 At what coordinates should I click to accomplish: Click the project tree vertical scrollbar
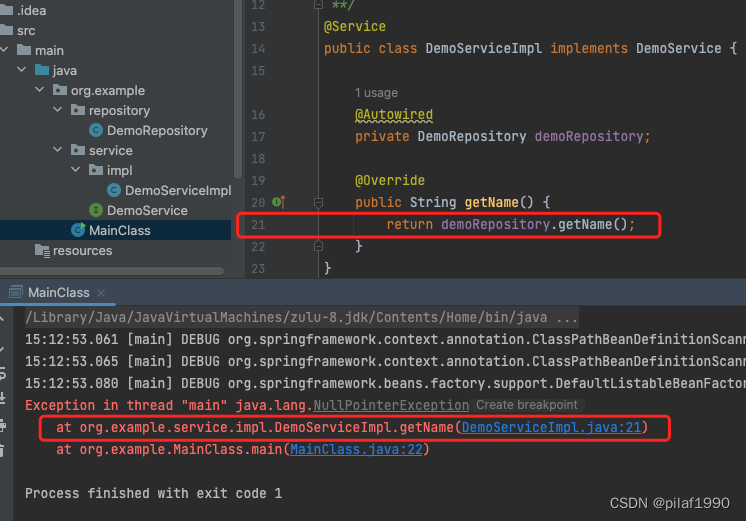click(x=238, y=89)
